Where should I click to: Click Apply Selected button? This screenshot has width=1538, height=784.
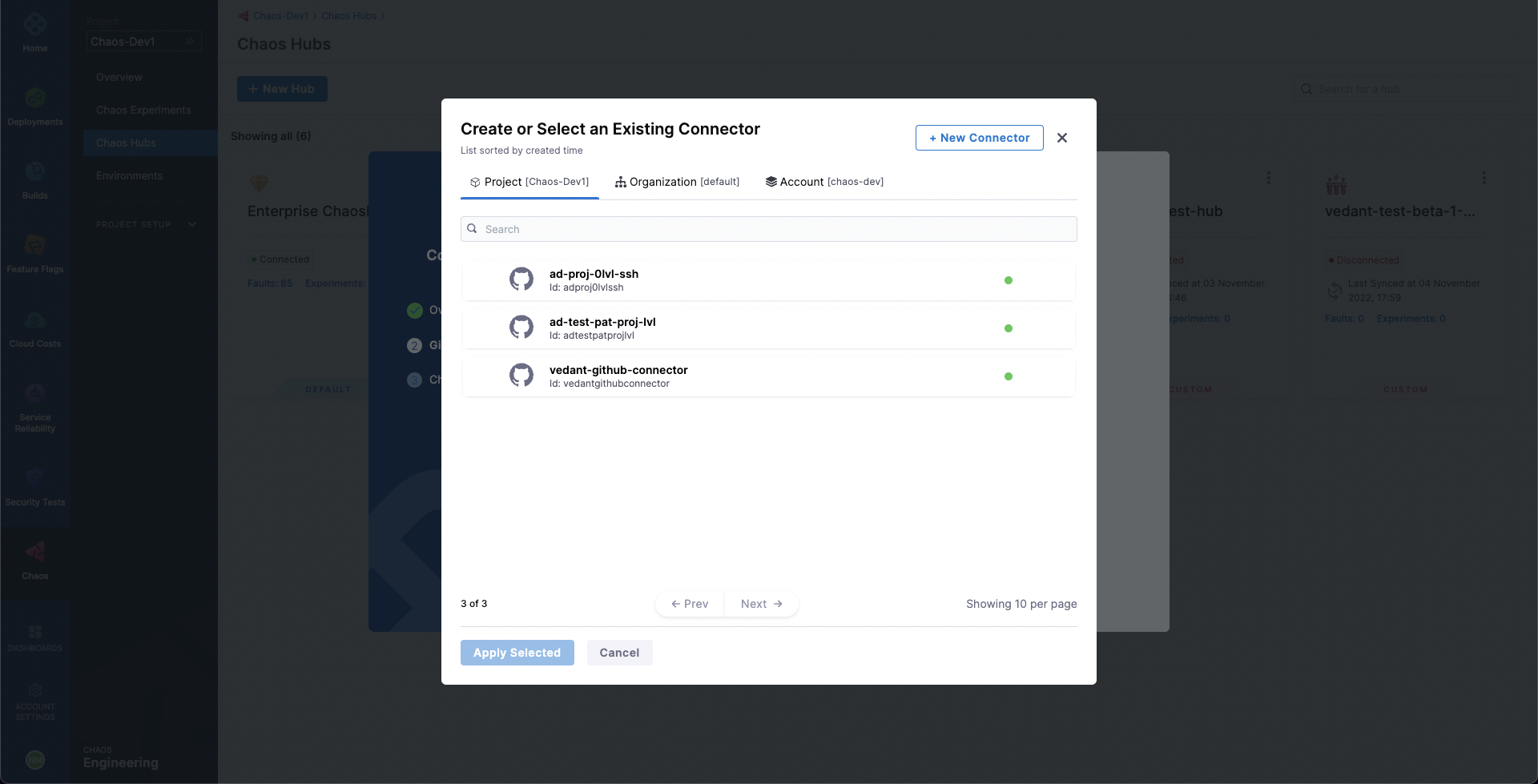517,653
